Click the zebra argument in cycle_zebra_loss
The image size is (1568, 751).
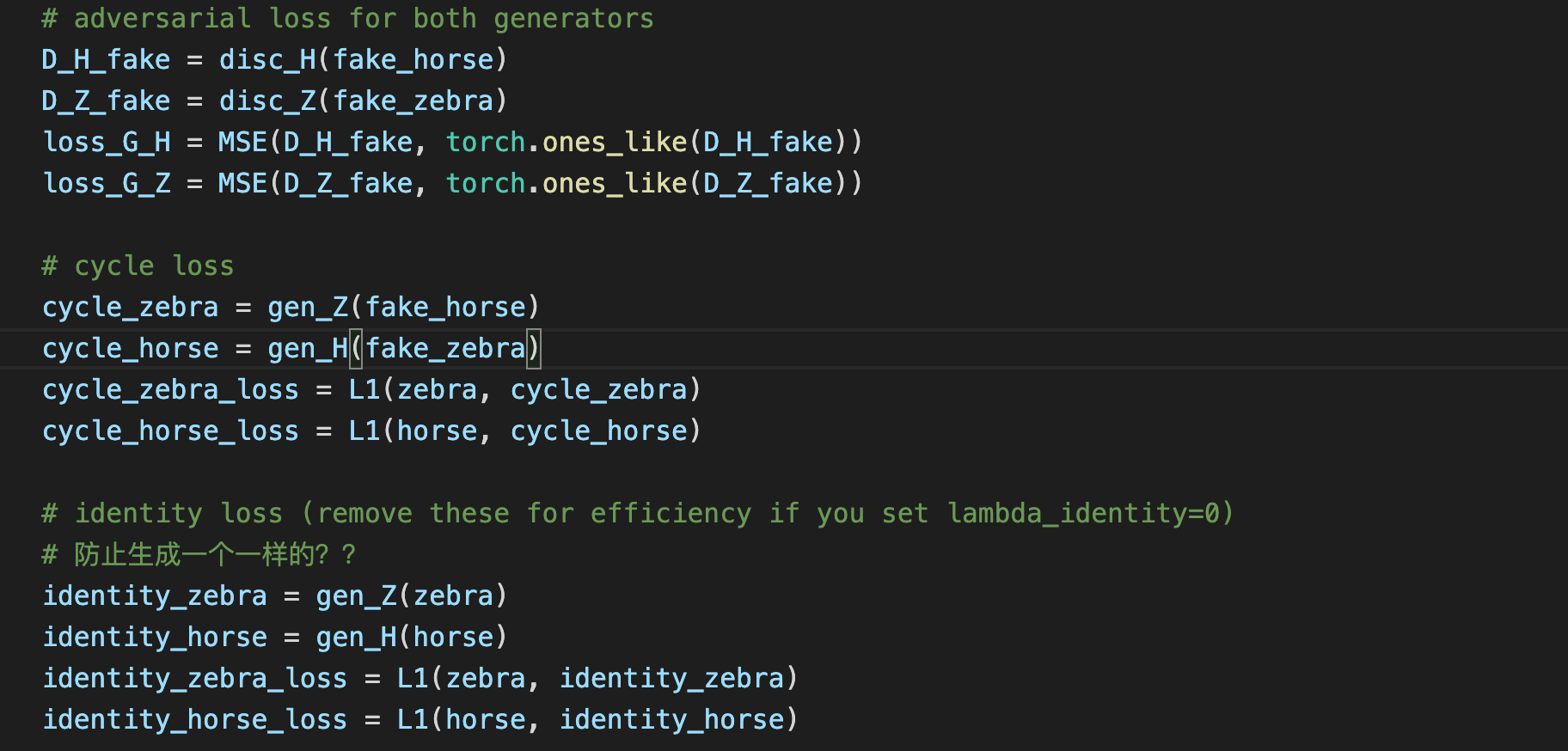(438, 389)
